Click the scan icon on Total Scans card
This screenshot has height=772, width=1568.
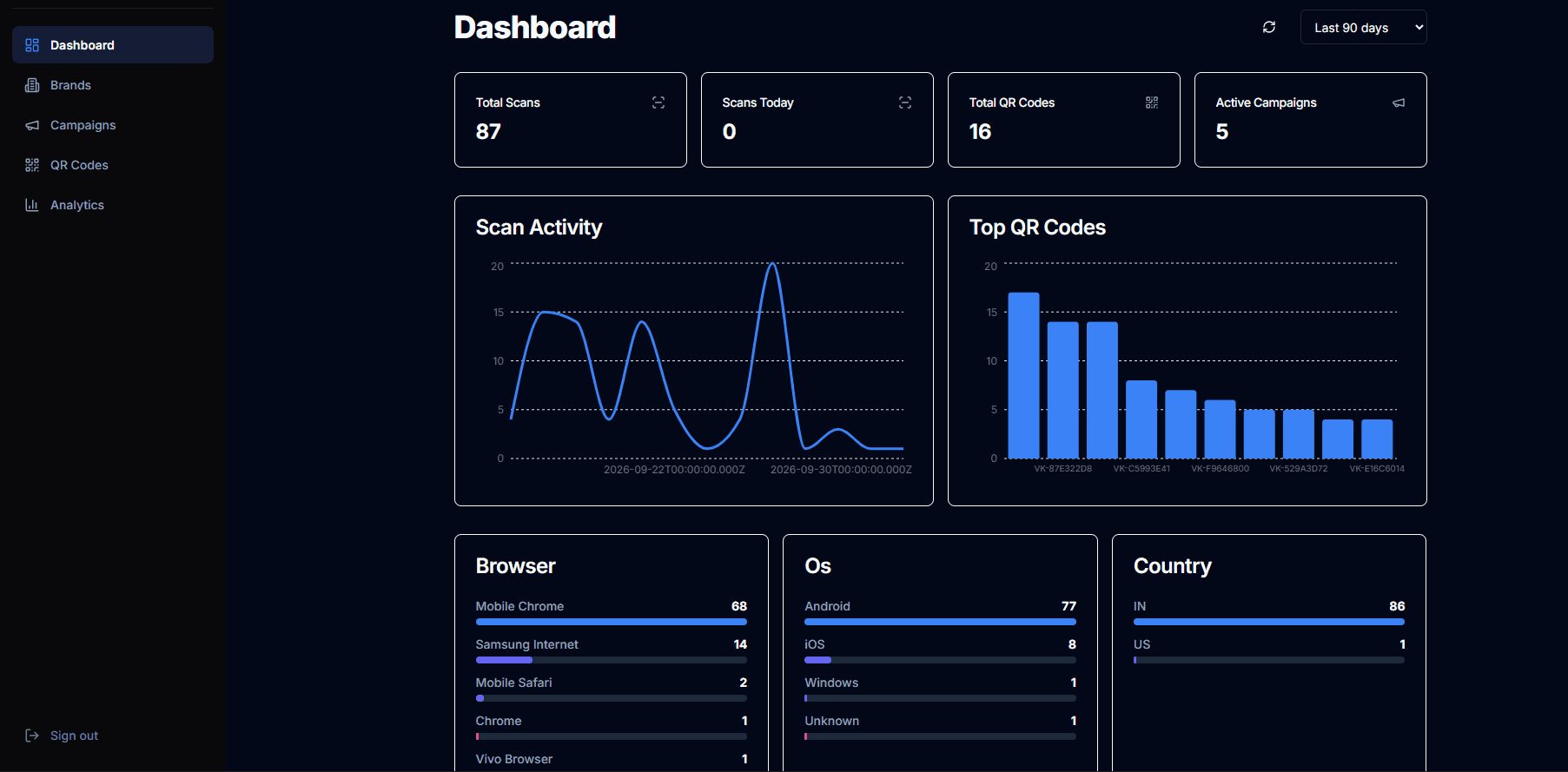click(658, 102)
